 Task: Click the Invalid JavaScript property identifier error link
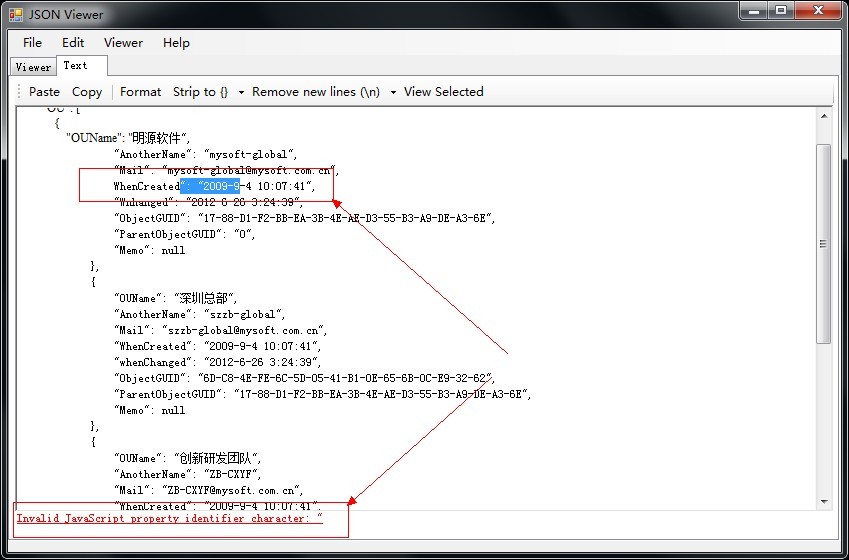pos(169,518)
